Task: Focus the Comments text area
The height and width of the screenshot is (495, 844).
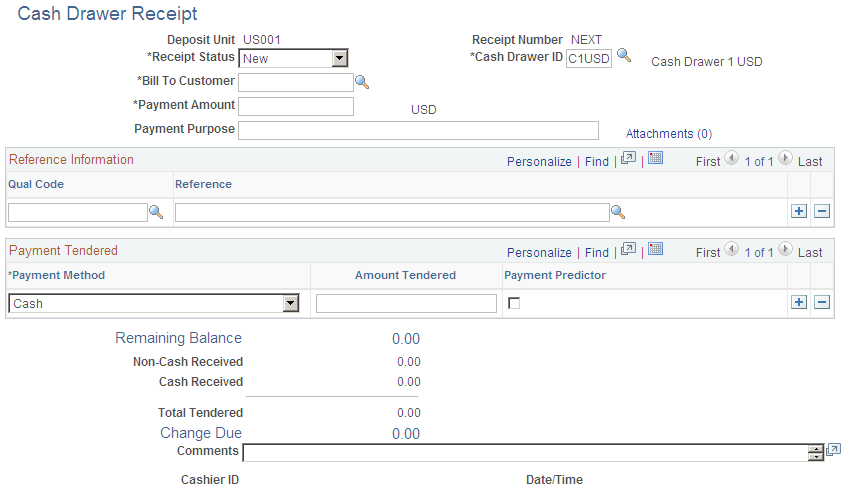Action: (525, 453)
